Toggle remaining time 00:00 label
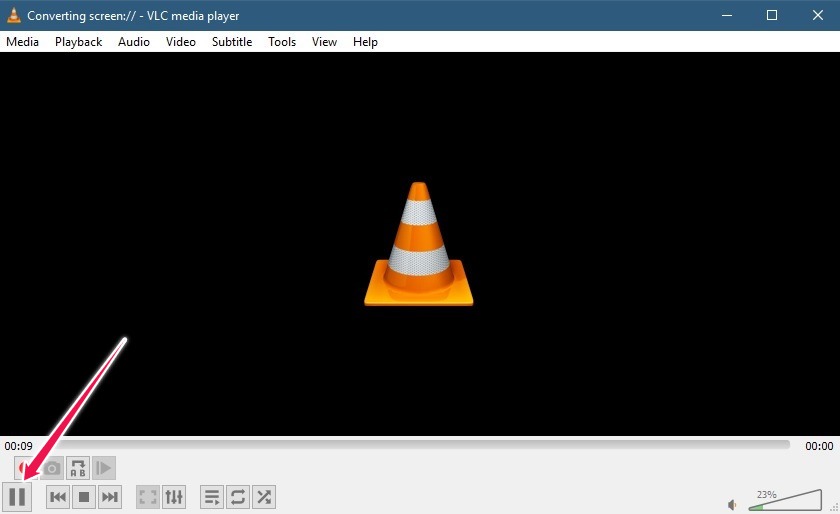This screenshot has width=840, height=514. 819,446
